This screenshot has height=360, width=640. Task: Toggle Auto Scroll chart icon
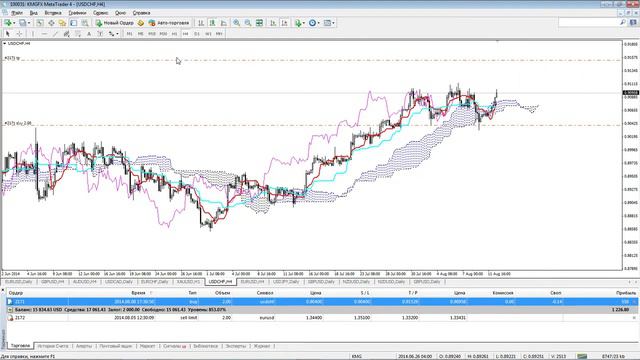tap(273, 23)
